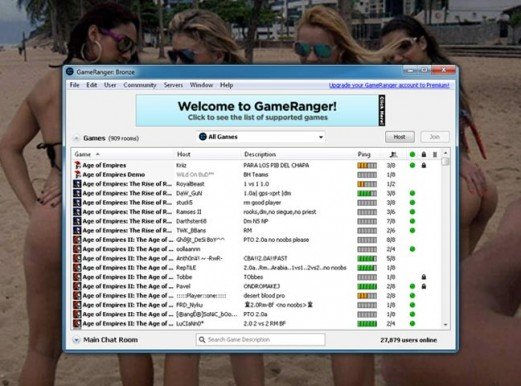Click padlock icon in Pavel row
Viewport: 521px width, 386px height.
pos(424,286)
